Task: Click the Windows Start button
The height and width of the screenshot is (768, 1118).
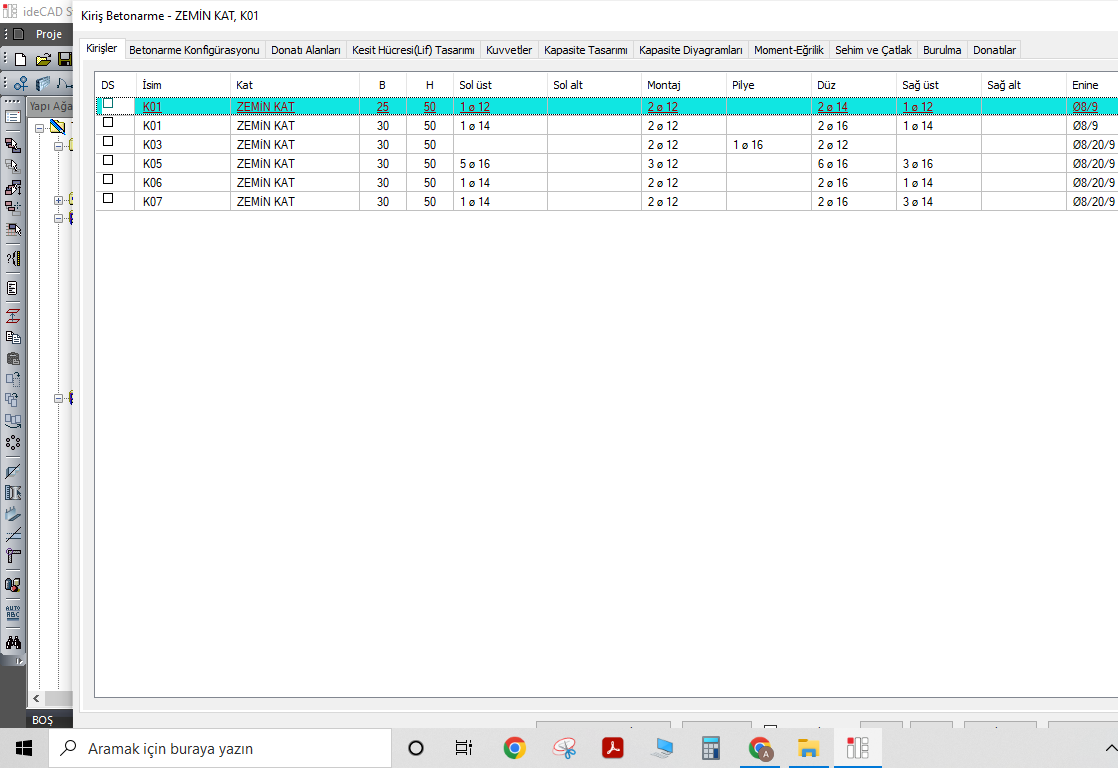Action: [x=24, y=748]
